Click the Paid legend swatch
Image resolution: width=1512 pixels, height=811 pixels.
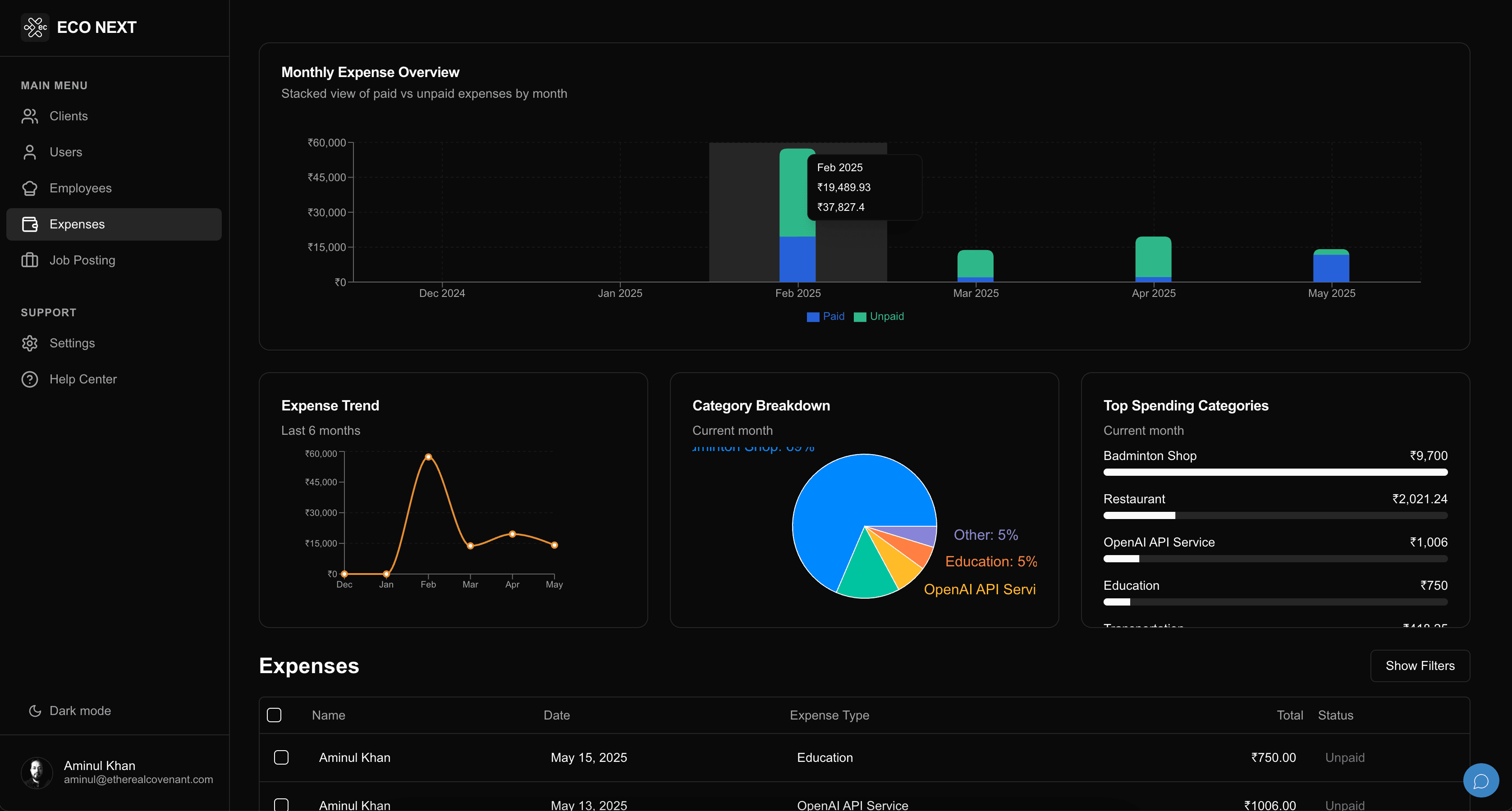point(812,317)
